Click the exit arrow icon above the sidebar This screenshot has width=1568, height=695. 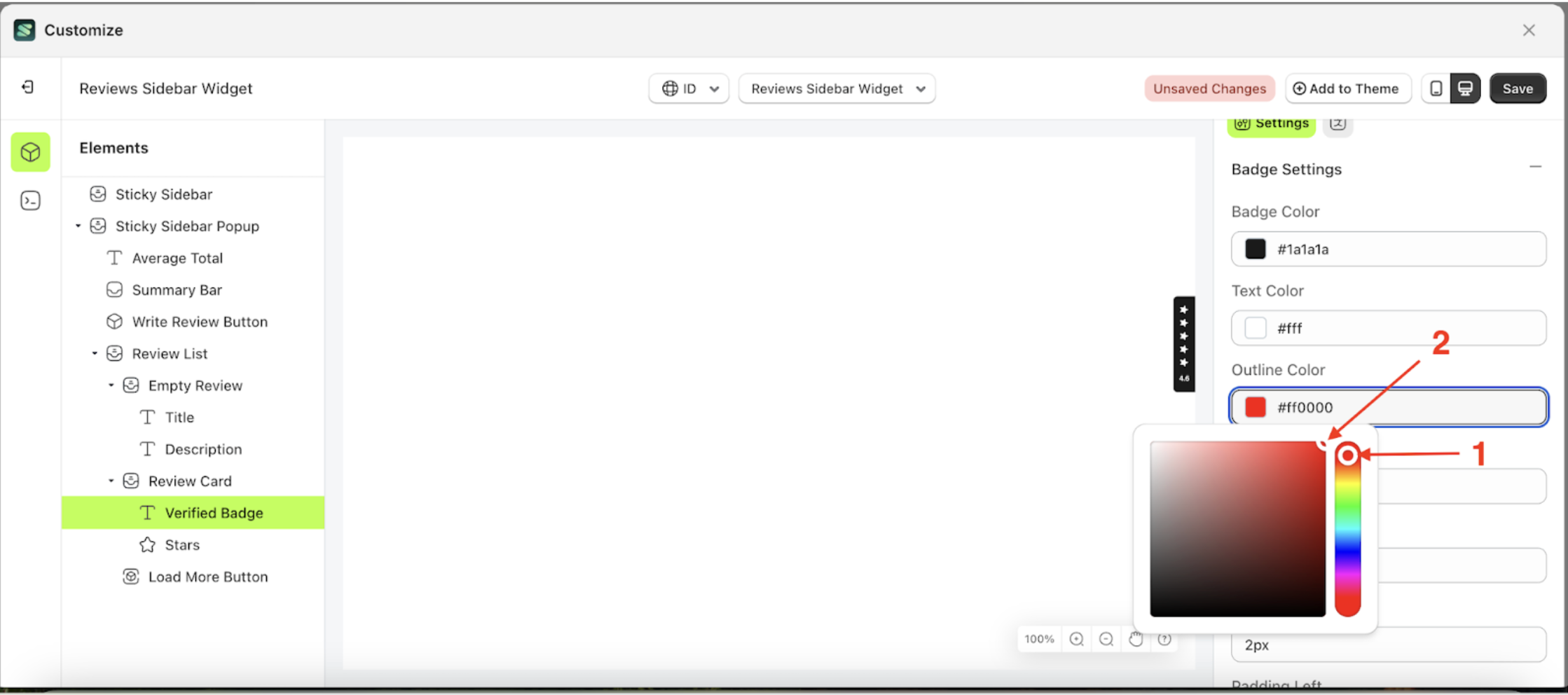pos(28,86)
